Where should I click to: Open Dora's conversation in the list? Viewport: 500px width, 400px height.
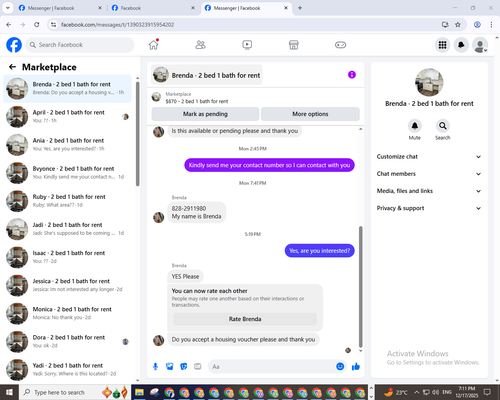[68, 341]
